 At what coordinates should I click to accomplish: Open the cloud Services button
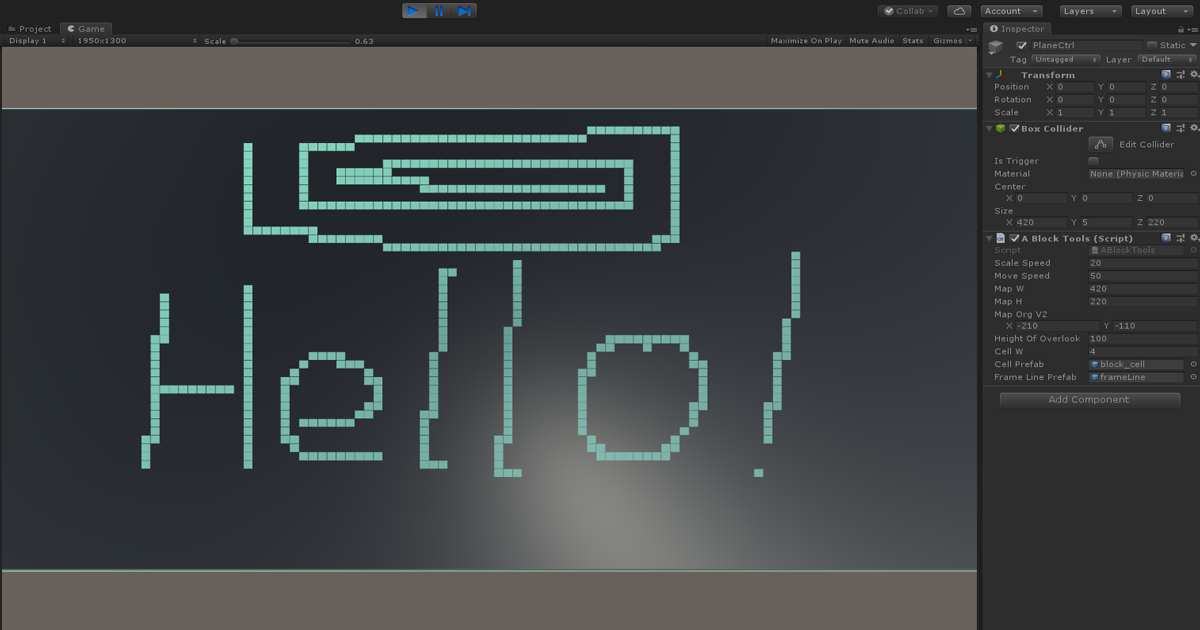(959, 11)
